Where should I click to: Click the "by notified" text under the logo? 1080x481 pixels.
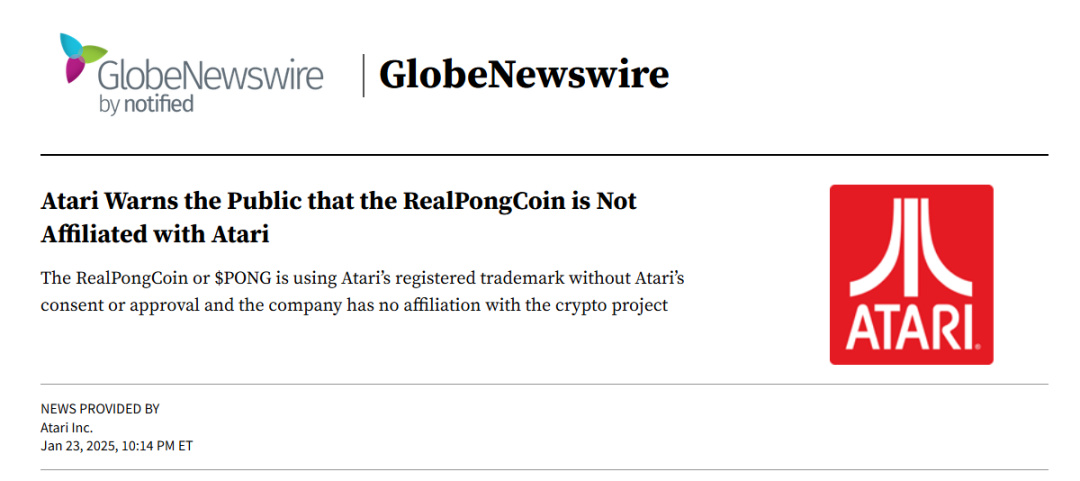[146, 103]
